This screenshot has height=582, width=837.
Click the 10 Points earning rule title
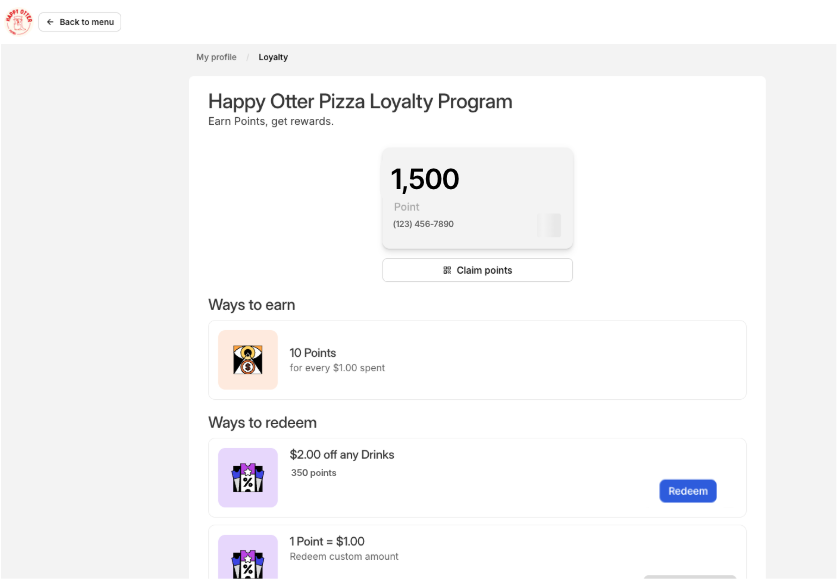coord(313,353)
